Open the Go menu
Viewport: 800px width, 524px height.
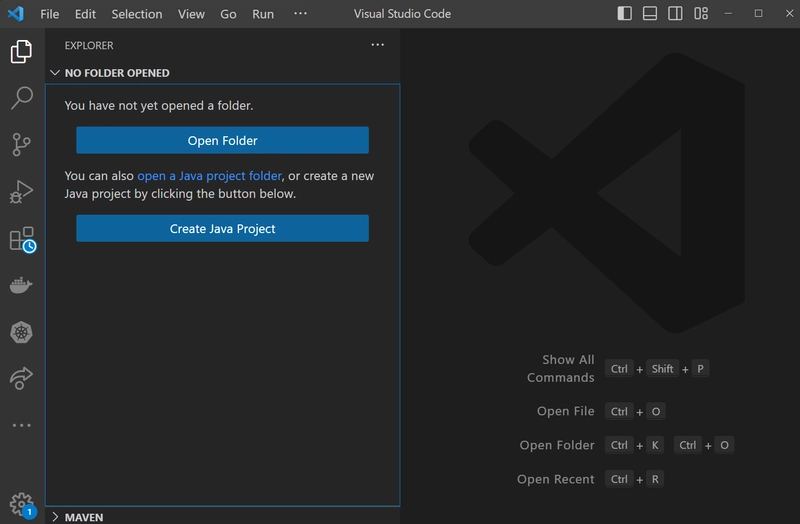(228, 14)
